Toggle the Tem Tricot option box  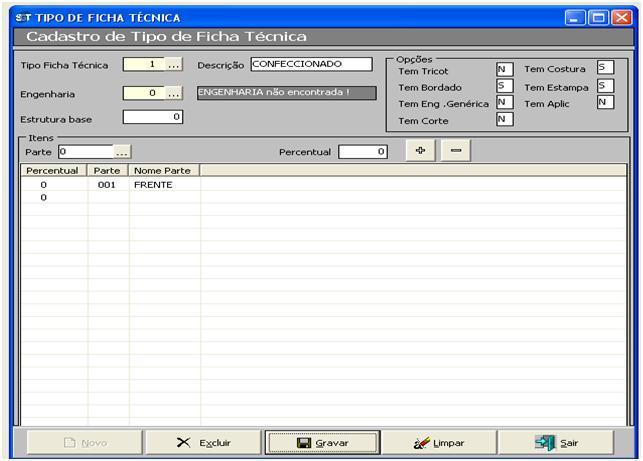(504, 70)
